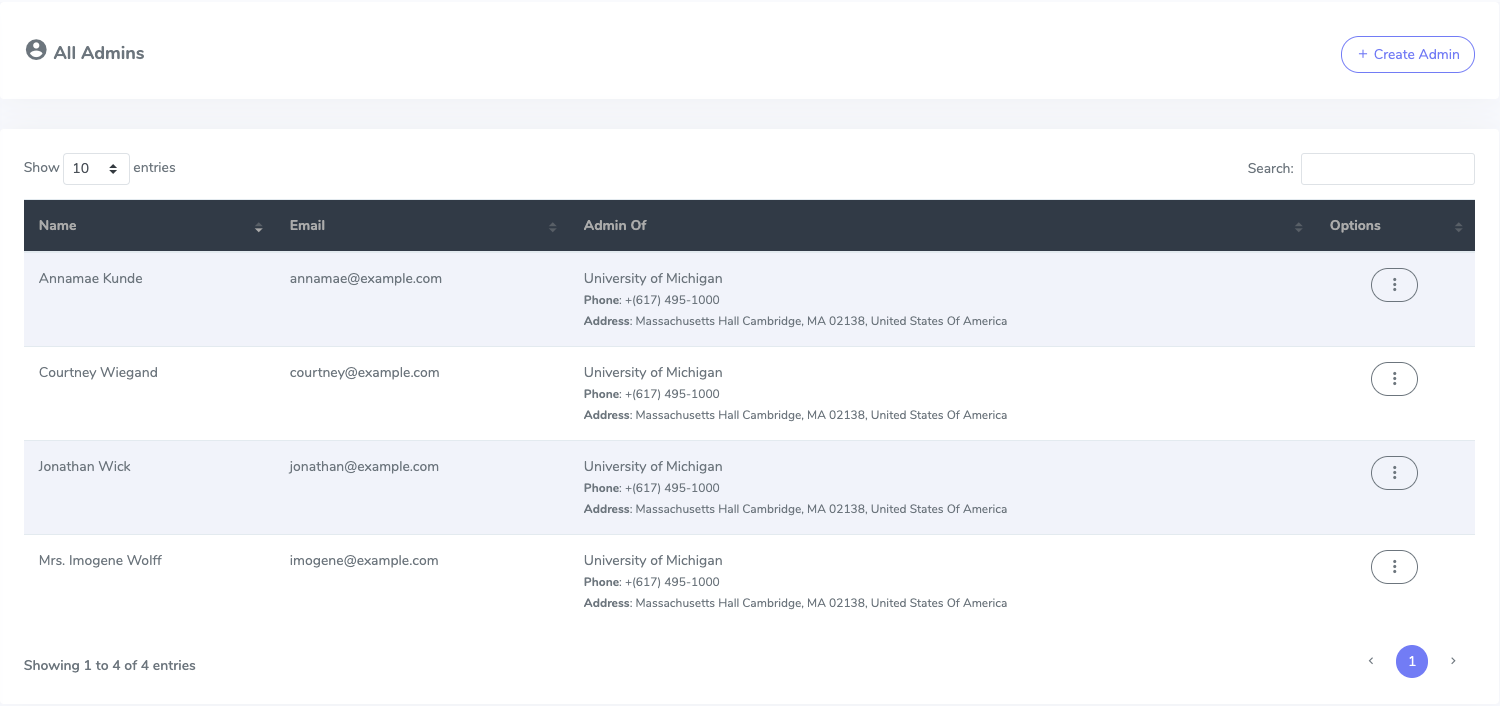The width and height of the screenshot is (1500, 706).
Task: Click the Email column sort arrows
Action: tap(552, 227)
